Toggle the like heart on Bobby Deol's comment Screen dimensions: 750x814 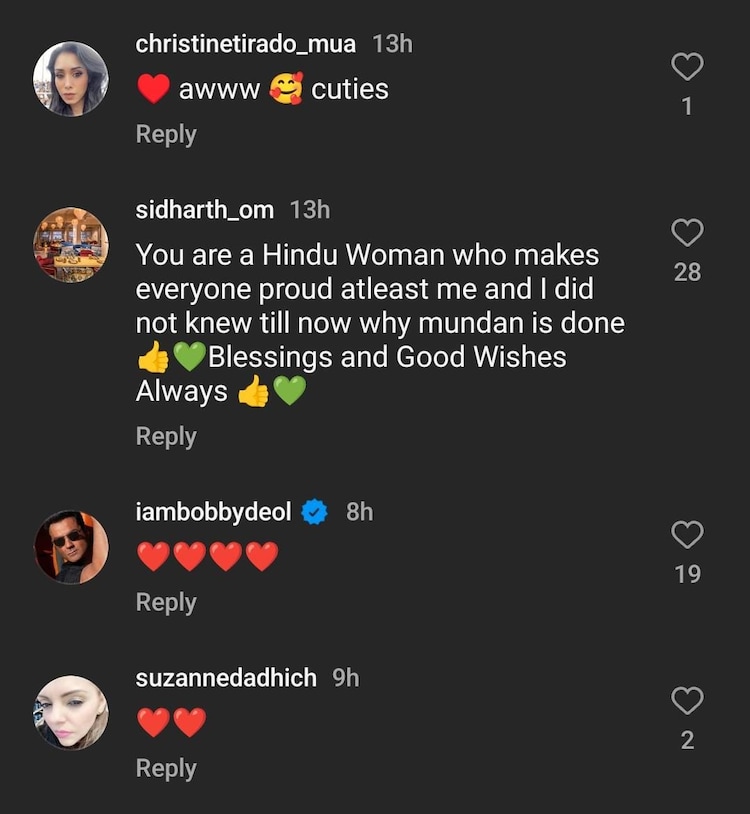click(x=686, y=533)
